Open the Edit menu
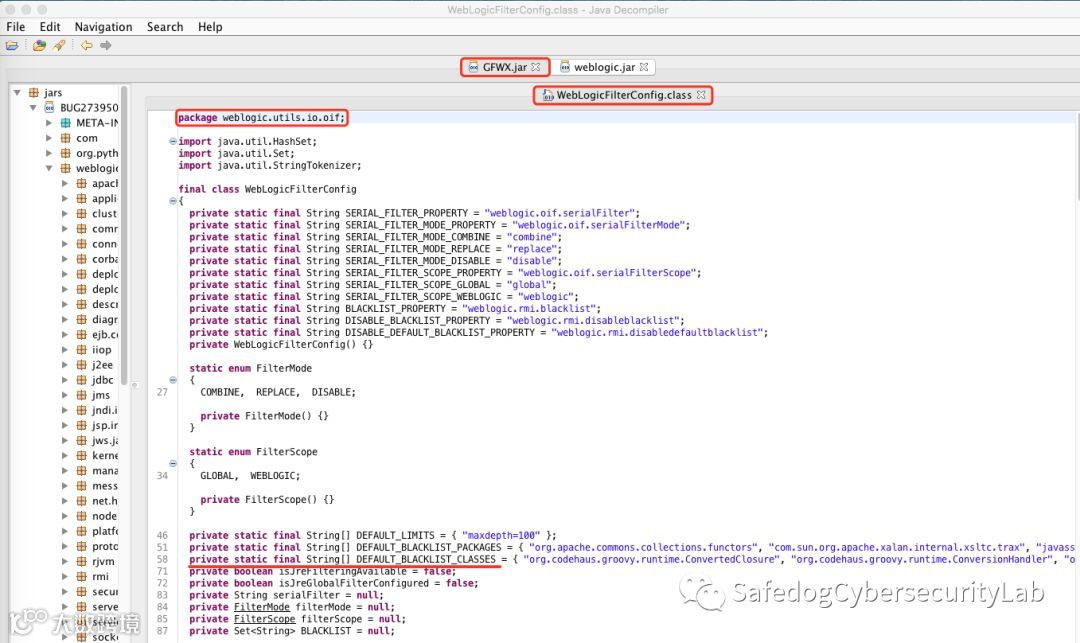The width and height of the screenshot is (1080, 643). [x=50, y=27]
